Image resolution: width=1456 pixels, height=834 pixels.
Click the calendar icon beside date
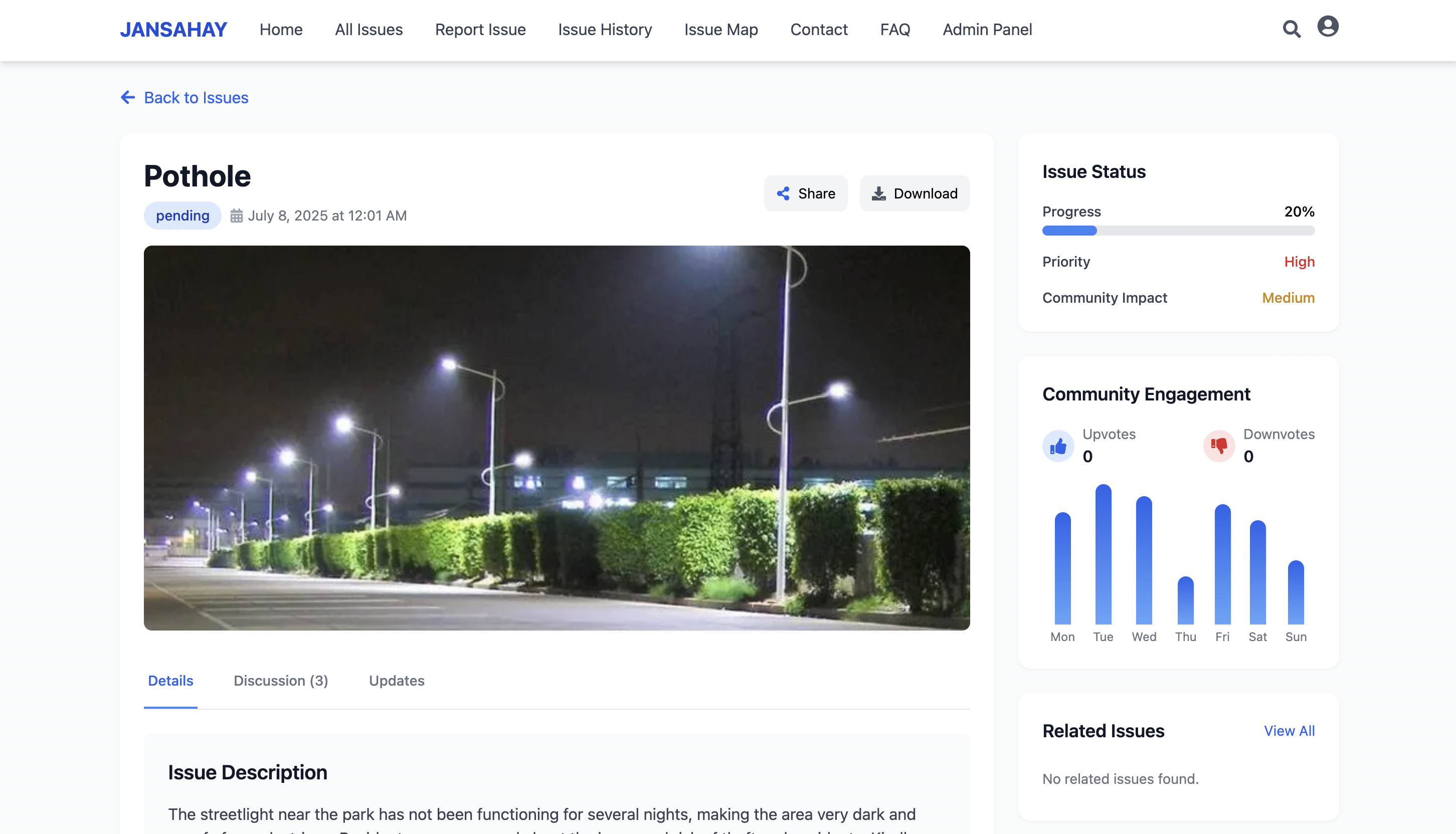(236, 216)
